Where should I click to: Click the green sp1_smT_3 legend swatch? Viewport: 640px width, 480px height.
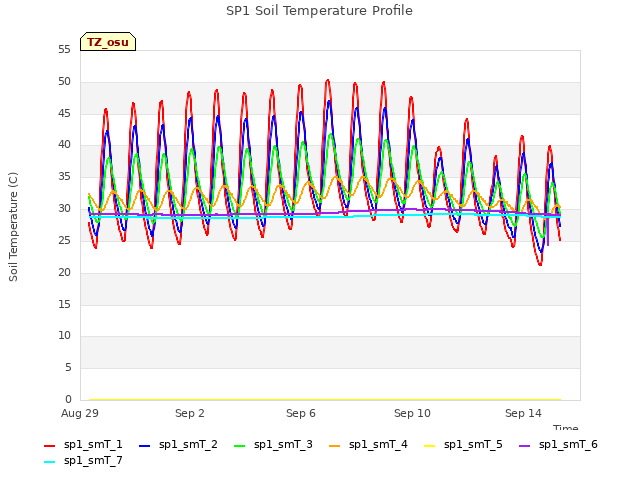(x=240, y=446)
